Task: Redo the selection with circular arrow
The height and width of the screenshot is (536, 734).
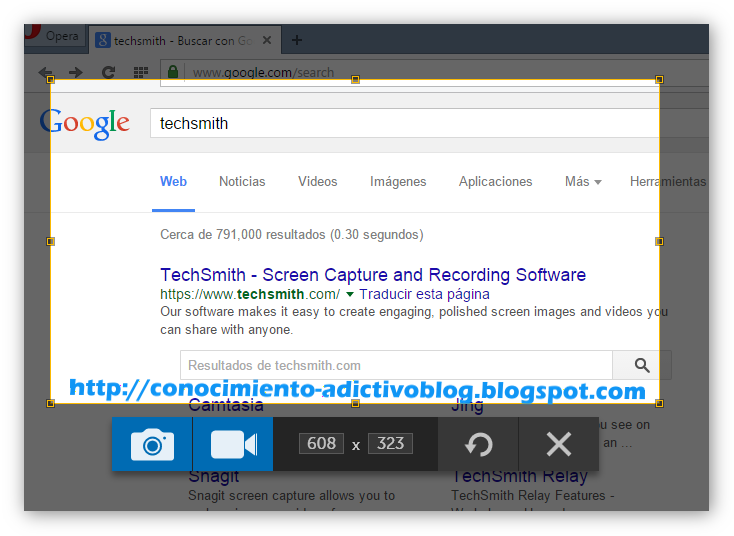Action: (x=478, y=444)
